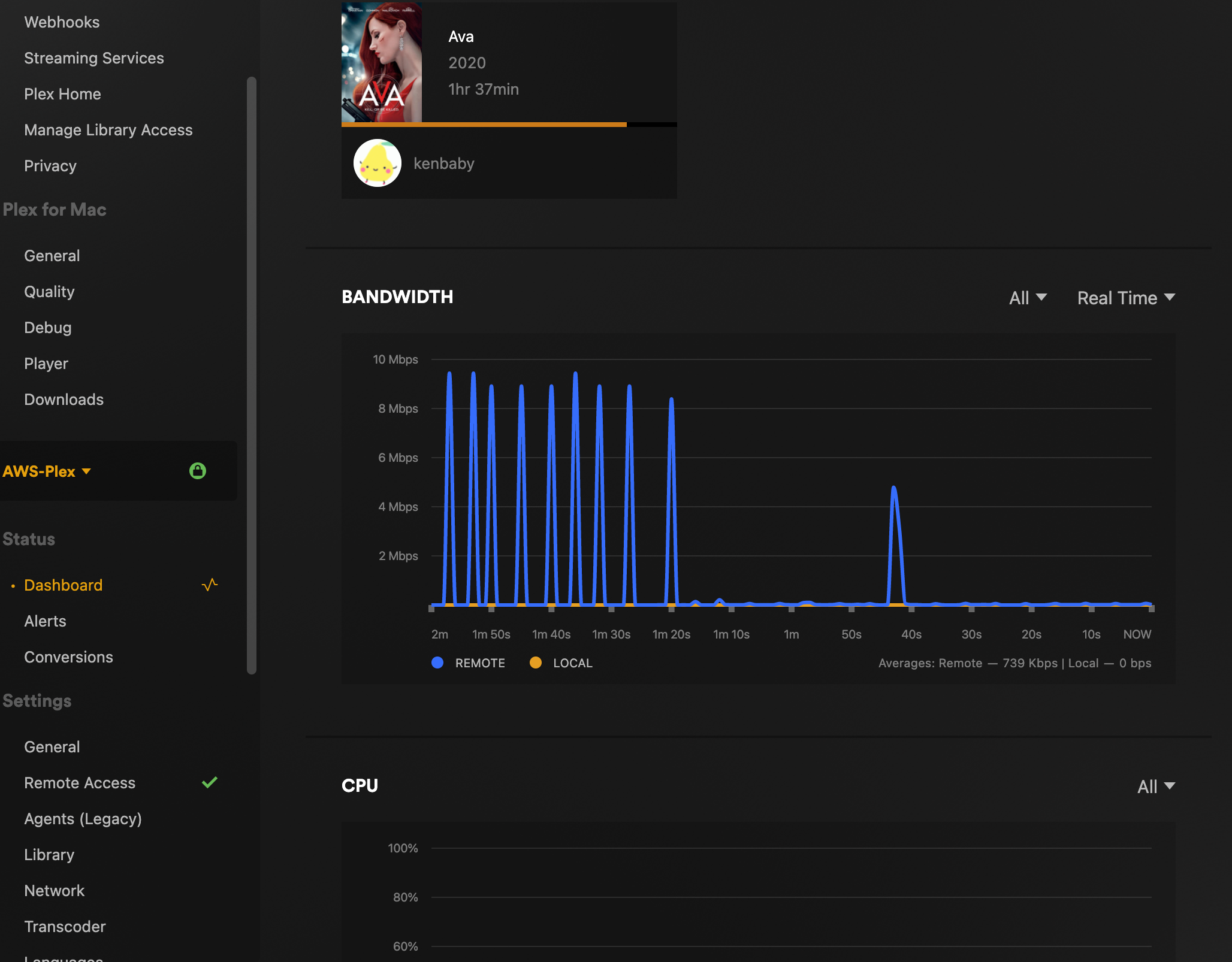1232x962 pixels.
Task: Open the CPU All filter dropdown
Action: click(x=1155, y=786)
